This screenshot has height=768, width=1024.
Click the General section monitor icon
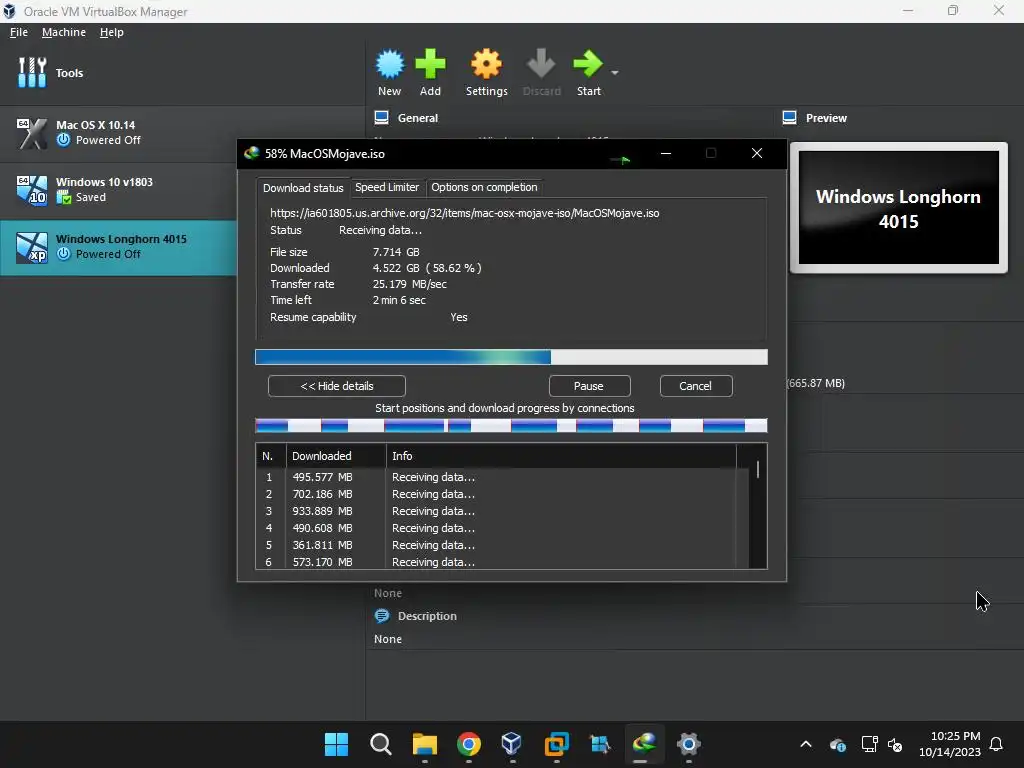coord(381,118)
